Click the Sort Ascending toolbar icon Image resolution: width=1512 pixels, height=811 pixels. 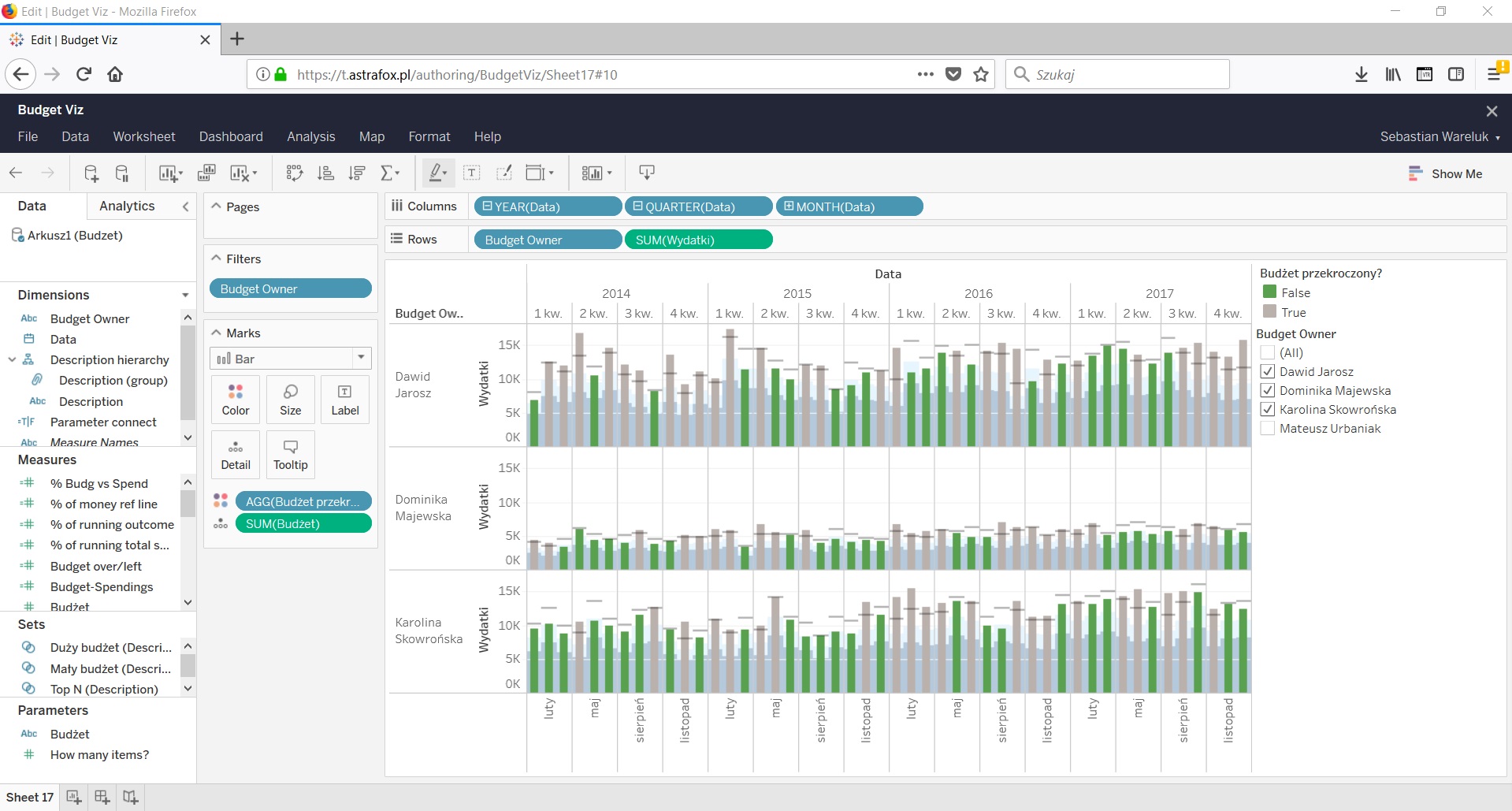point(325,173)
